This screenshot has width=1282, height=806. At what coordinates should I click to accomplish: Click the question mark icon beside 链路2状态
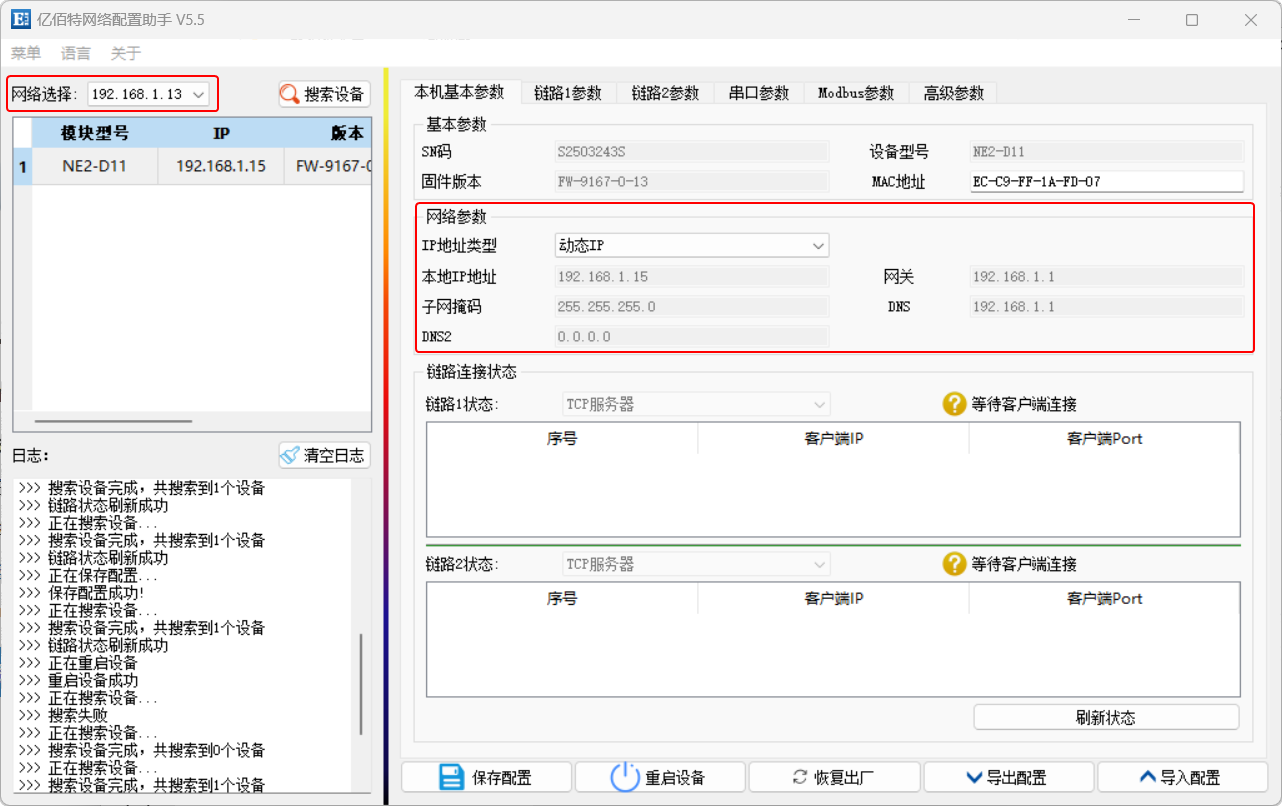click(x=954, y=564)
